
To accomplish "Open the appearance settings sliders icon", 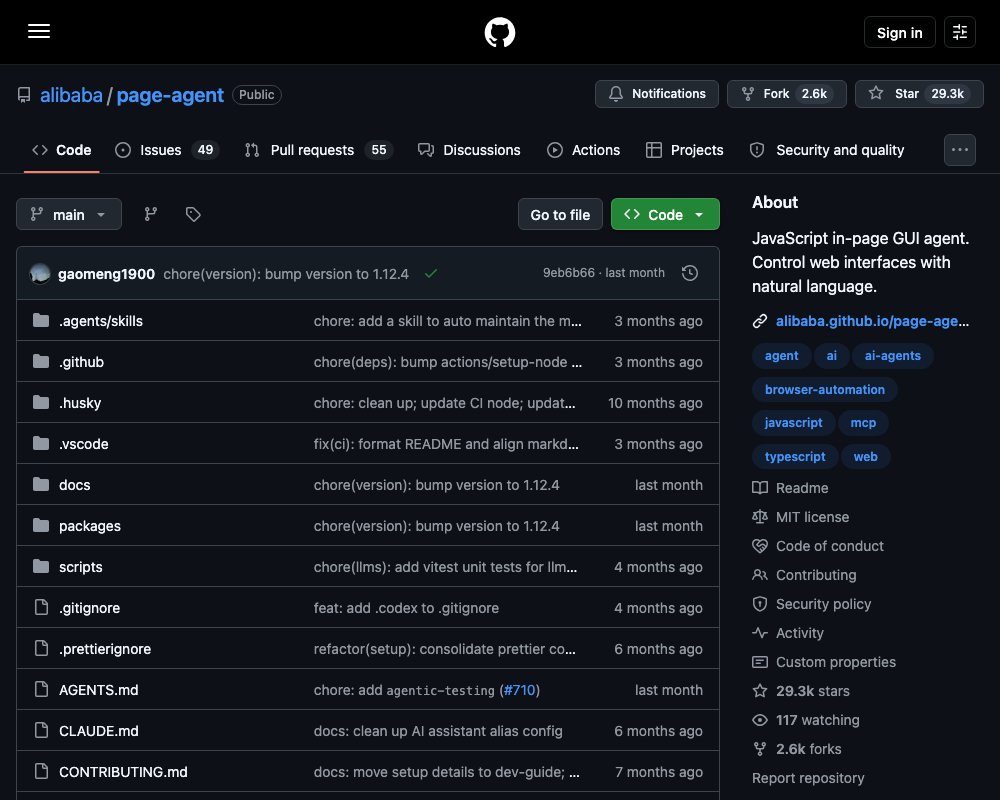I will [959, 32].
